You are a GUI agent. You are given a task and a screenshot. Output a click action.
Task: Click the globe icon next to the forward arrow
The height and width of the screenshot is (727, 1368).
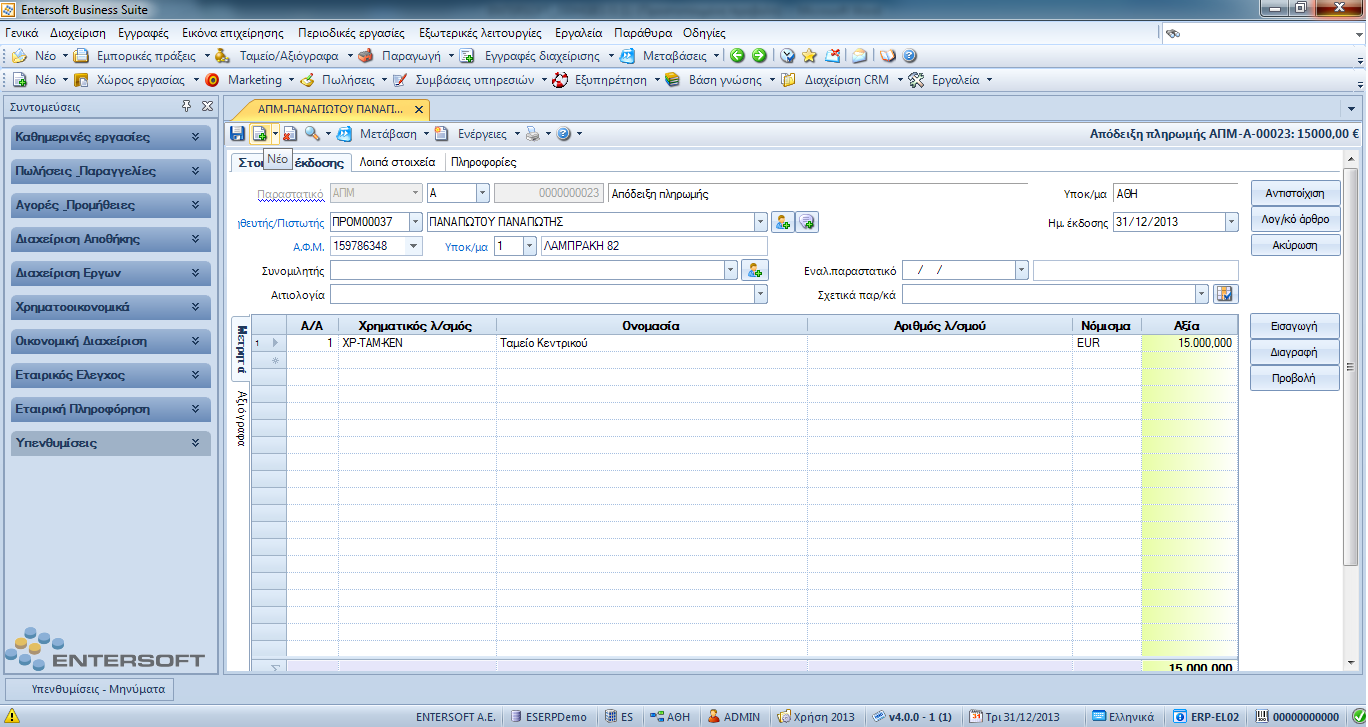(x=787, y=56)
